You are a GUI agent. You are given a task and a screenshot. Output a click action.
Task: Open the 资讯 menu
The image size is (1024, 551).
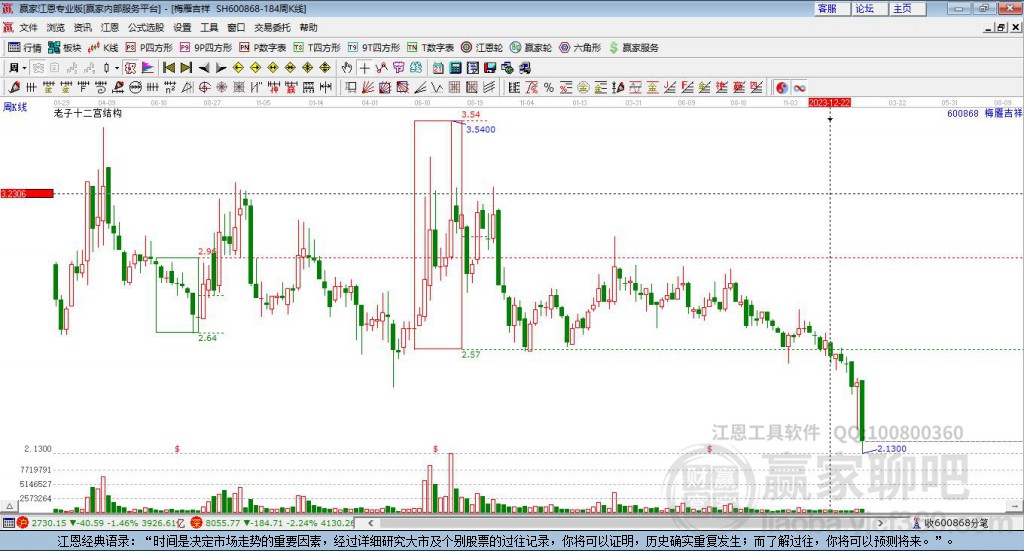(82, 27)
